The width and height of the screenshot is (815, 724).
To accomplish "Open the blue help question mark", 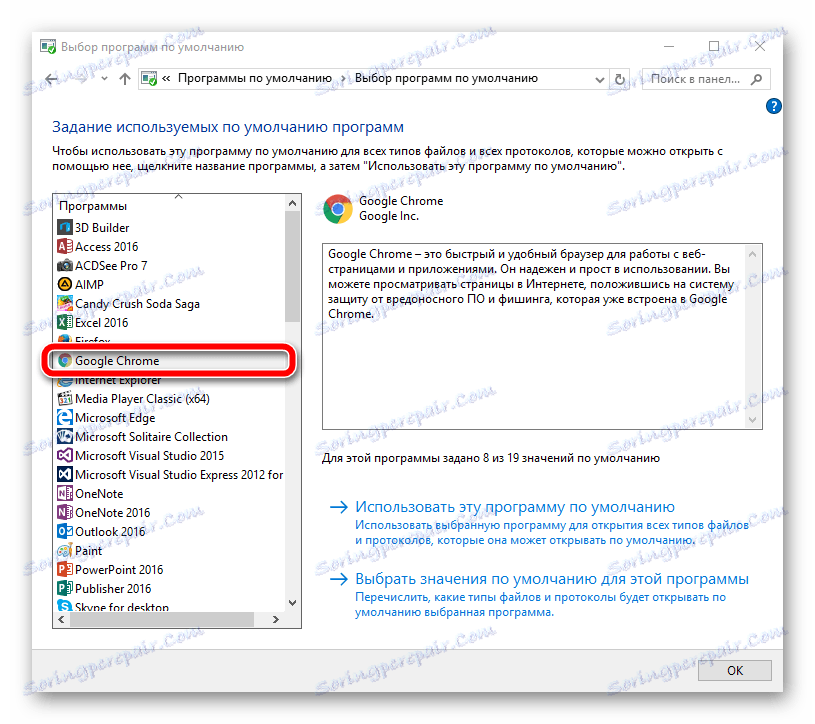I will point(773,106).
